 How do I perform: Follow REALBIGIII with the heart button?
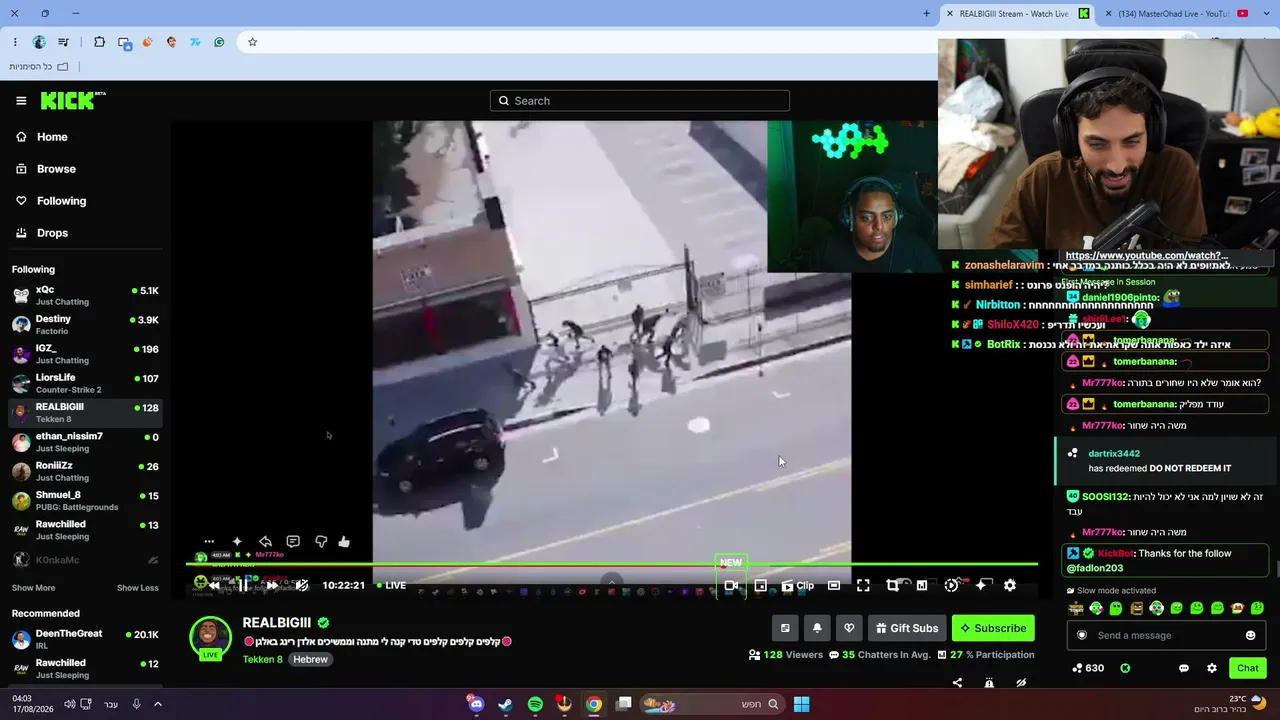click(x=849, y=628)
